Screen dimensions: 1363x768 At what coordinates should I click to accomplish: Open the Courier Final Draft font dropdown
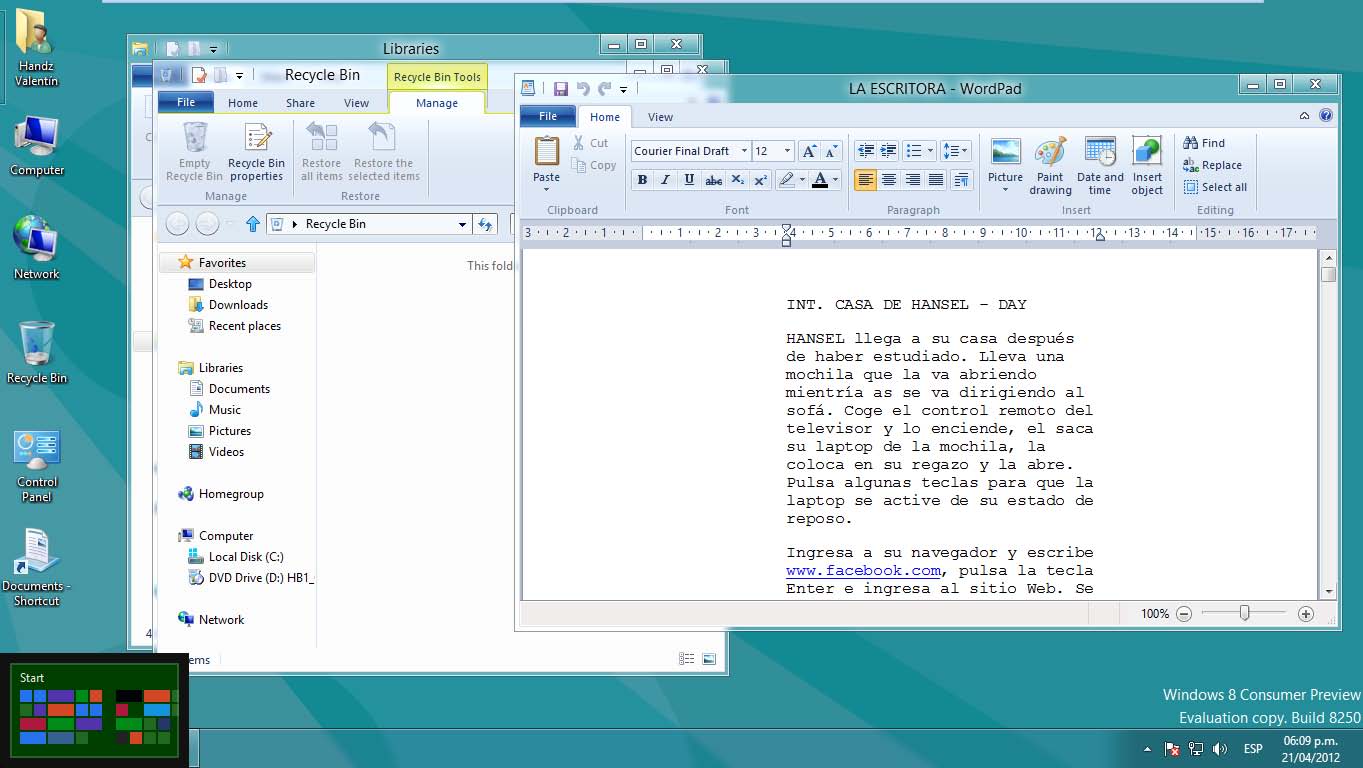pos(744,151)
